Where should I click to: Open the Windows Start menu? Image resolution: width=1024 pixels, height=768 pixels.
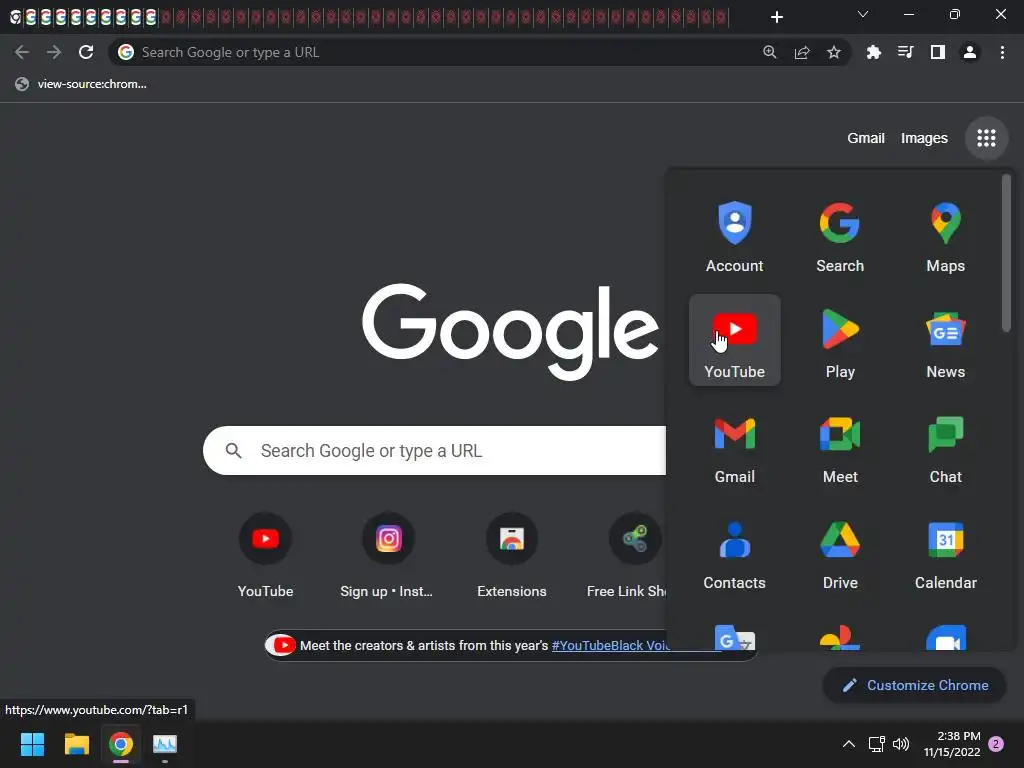pos(32,744)
